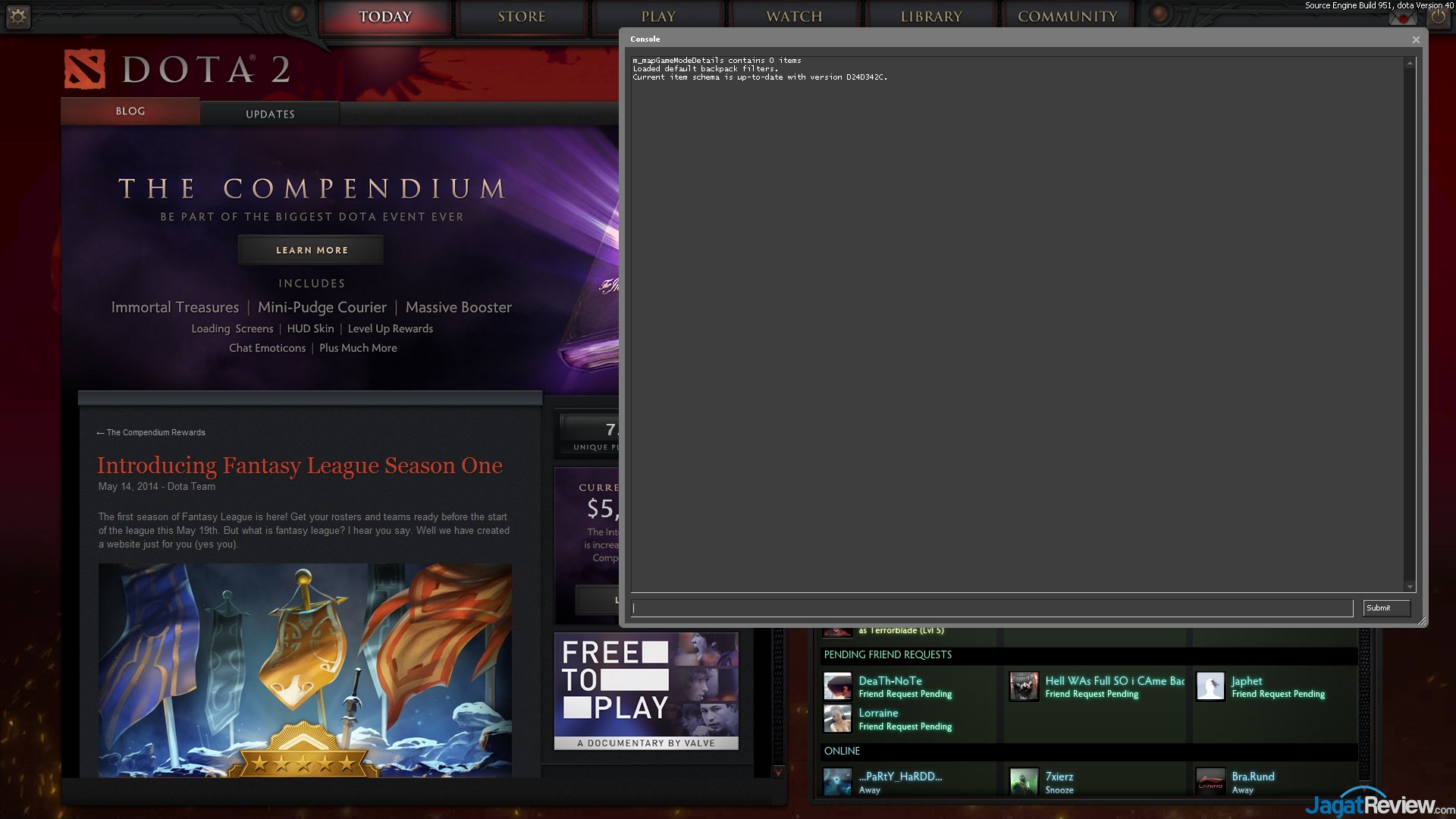Click PENDING FRIEND REQUESTS header
1456x819 pixels.
pyautogui.click(x=888, y=655)
